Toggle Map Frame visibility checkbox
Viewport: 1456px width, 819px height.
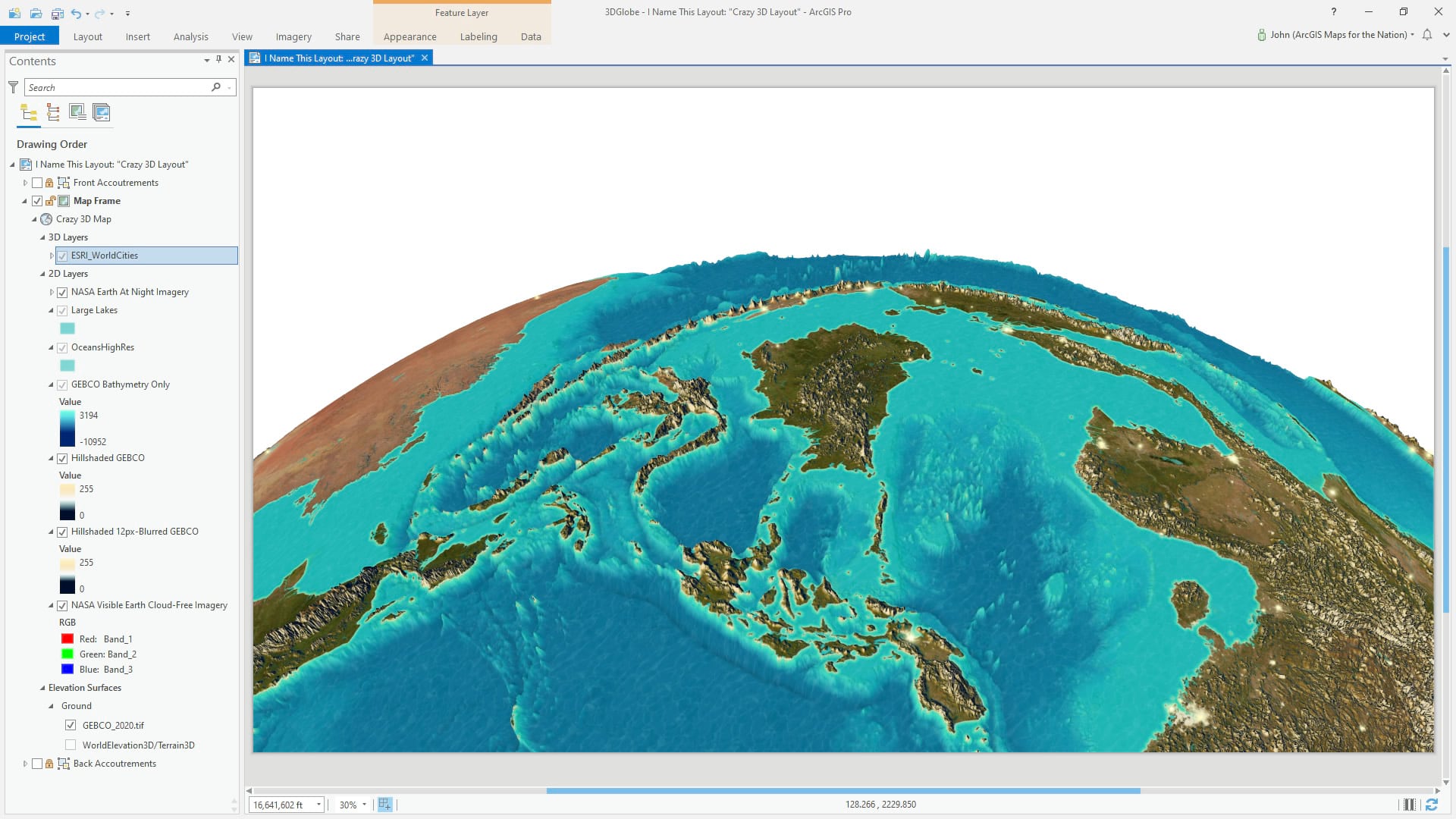(x=37, y=201)
